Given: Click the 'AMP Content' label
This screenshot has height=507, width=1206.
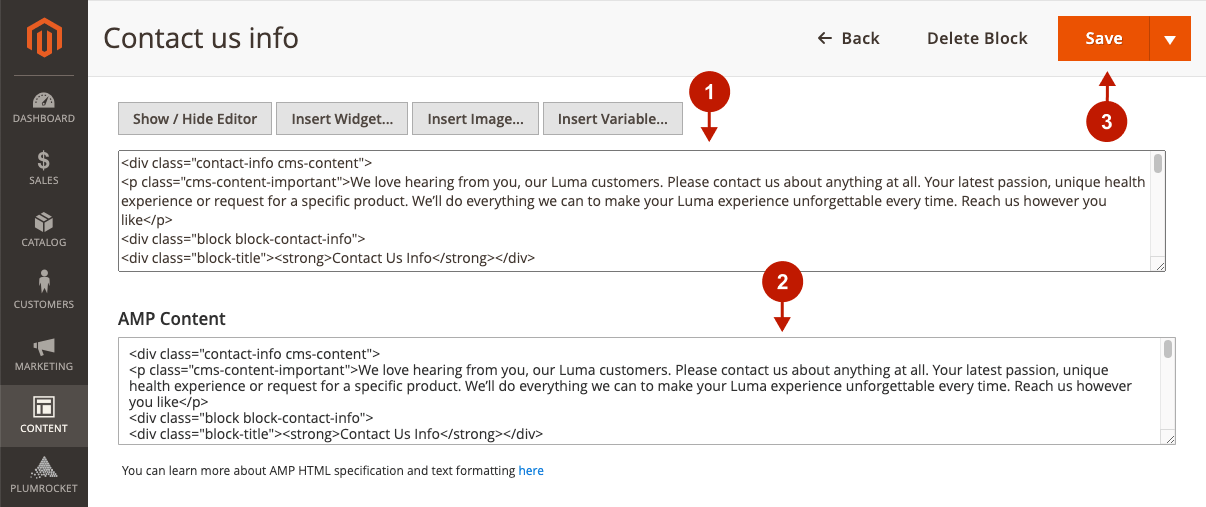Looking at the screenshot, I should pos(172,319).
